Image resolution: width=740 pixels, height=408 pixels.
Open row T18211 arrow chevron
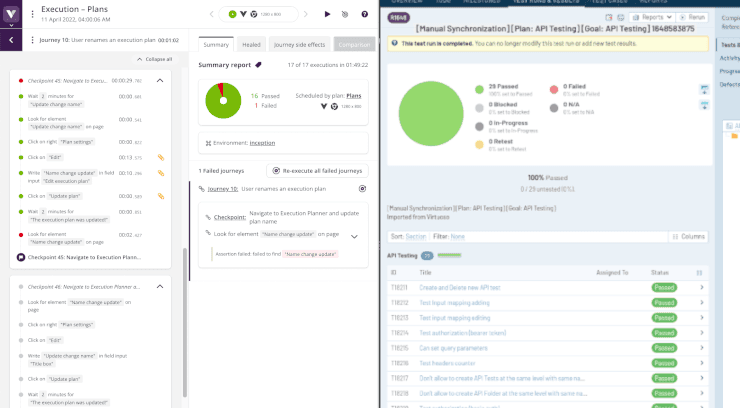[702, 287]
